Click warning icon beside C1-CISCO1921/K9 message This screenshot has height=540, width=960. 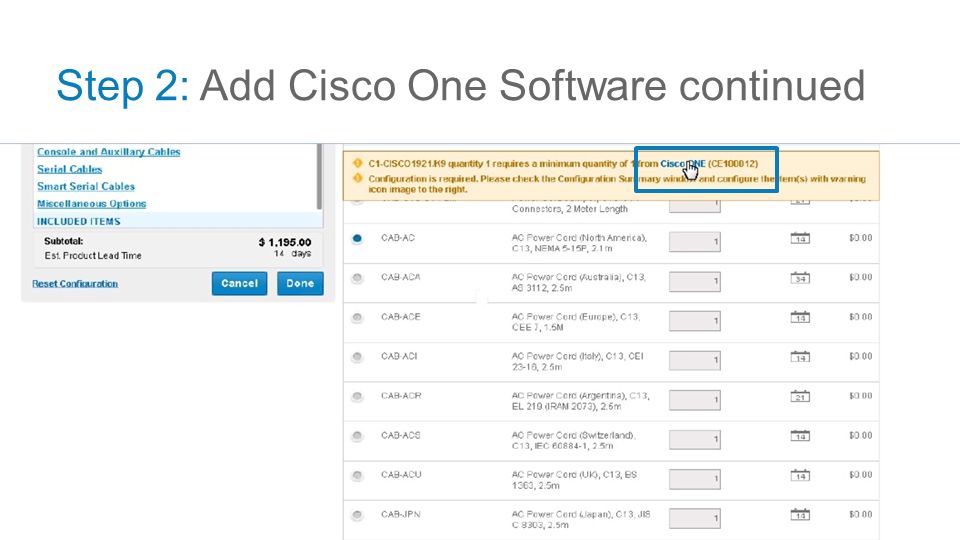(x=358, y=163)
